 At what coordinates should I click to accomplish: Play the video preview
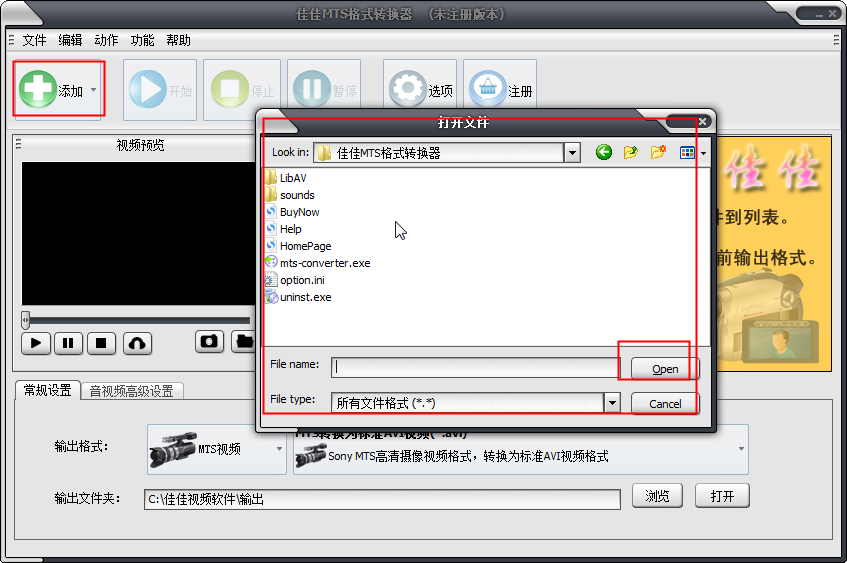36,343
